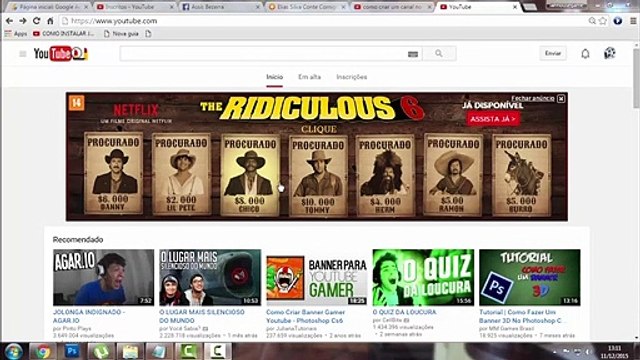The height and width of the screenshot is (360, 640).
Task: Switch to the Inscrições tab
Action: pos(351,77)
